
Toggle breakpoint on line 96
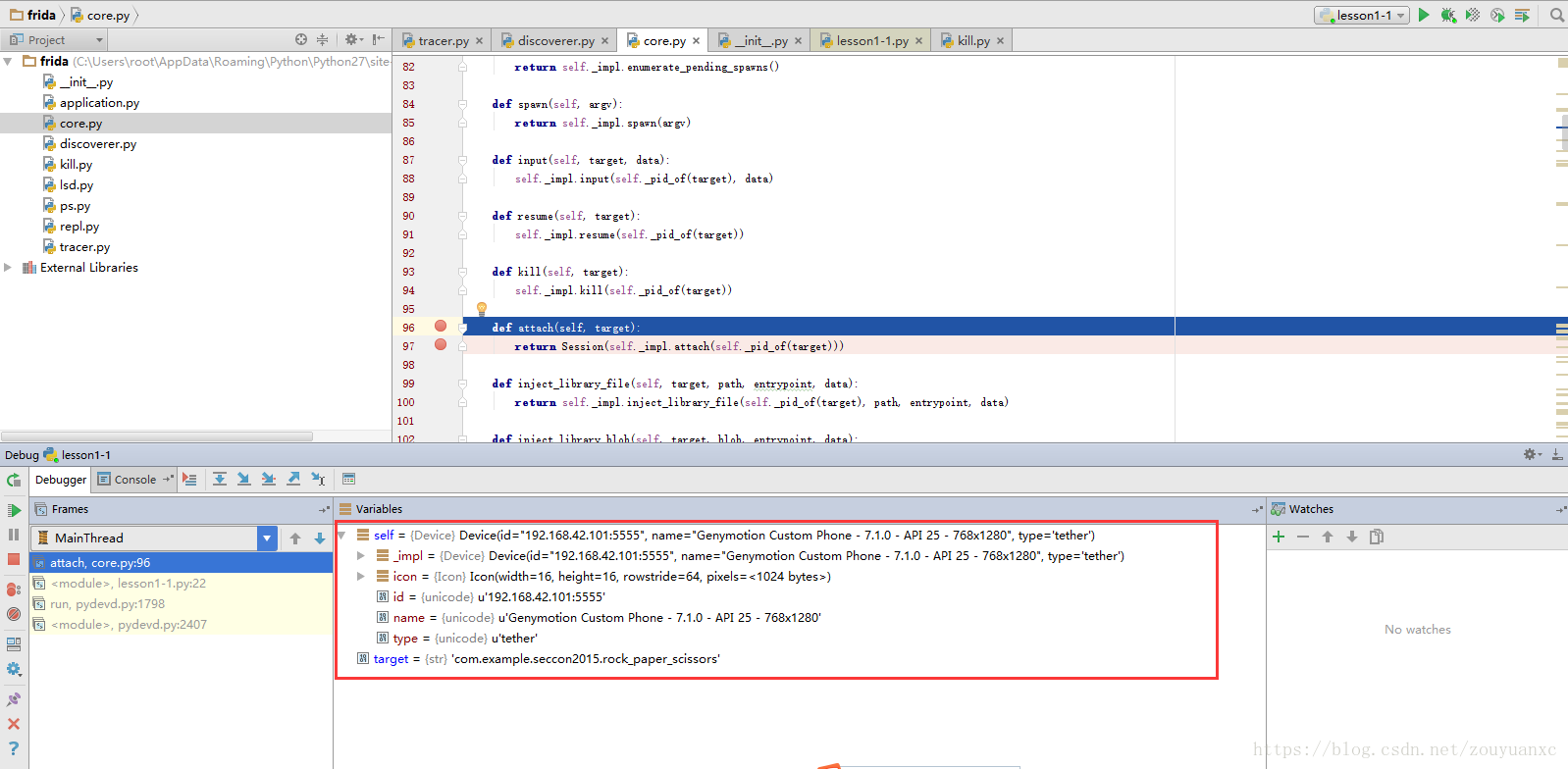(441, 326)
